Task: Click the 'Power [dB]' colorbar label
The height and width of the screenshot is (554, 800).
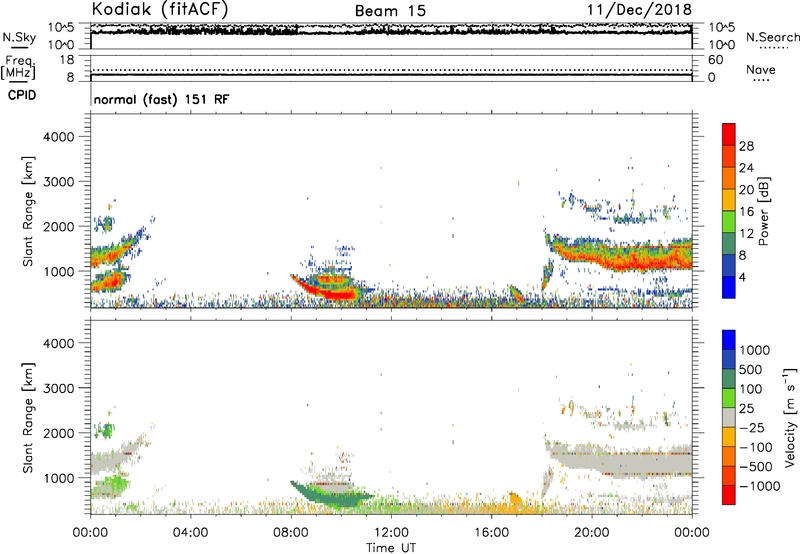Action: (763, 211)
